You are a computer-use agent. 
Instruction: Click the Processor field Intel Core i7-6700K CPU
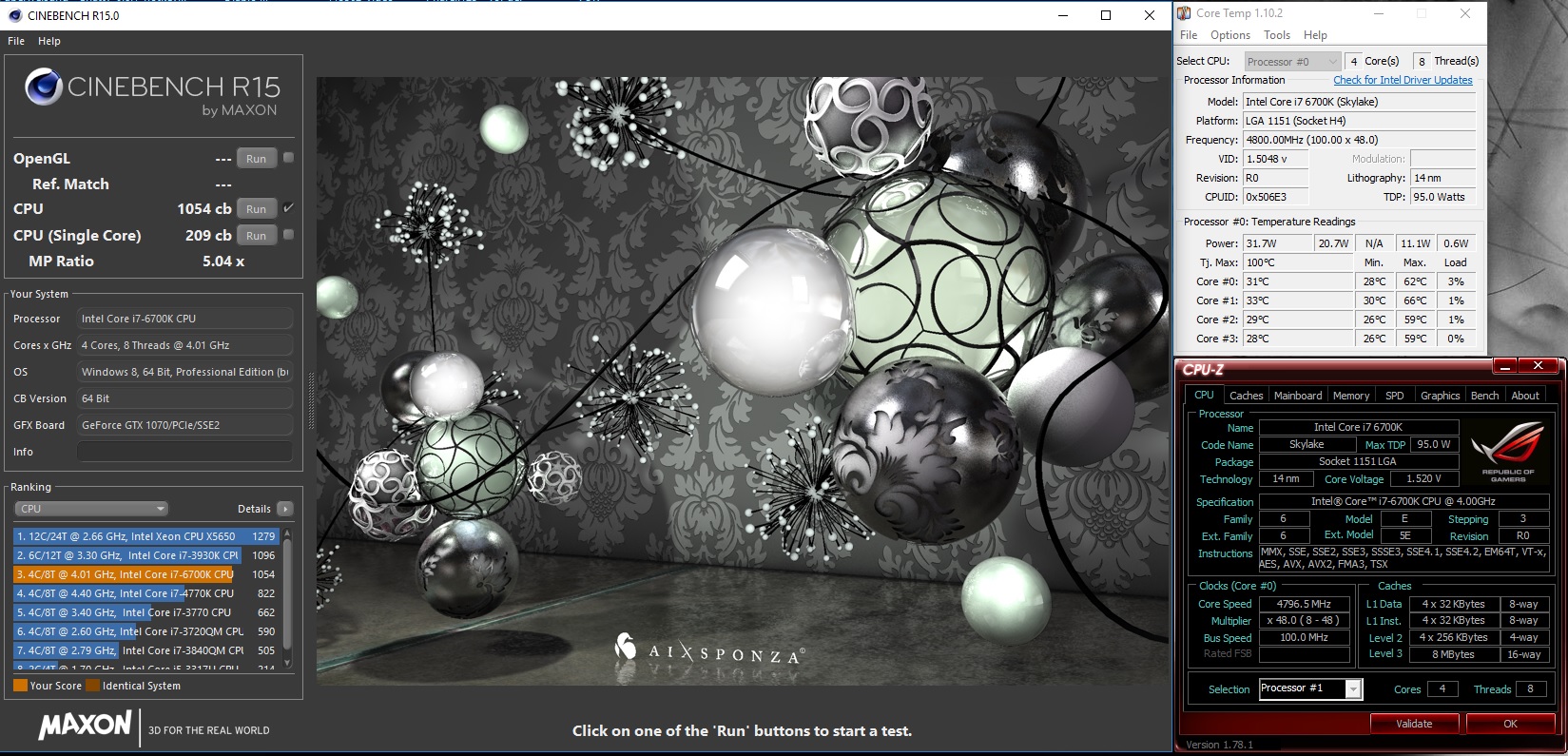click(184, 319)
